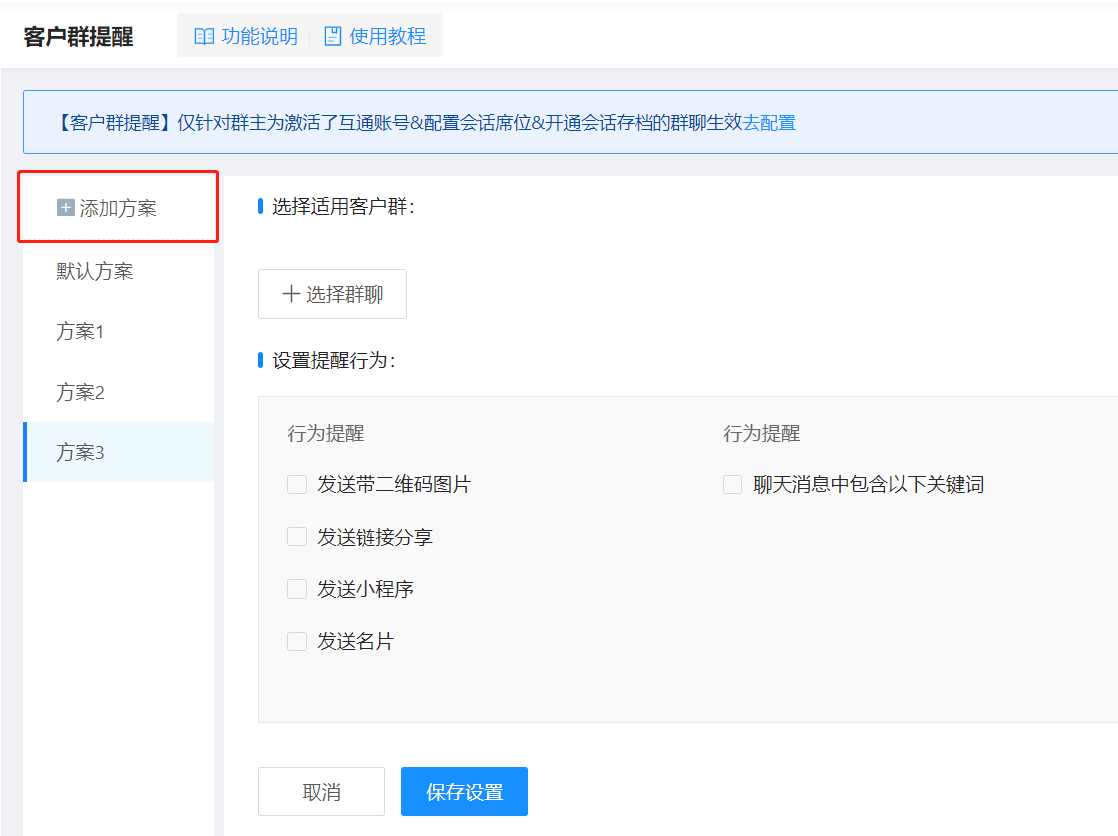Click the document icon beside 使用教程

point(333,36)
